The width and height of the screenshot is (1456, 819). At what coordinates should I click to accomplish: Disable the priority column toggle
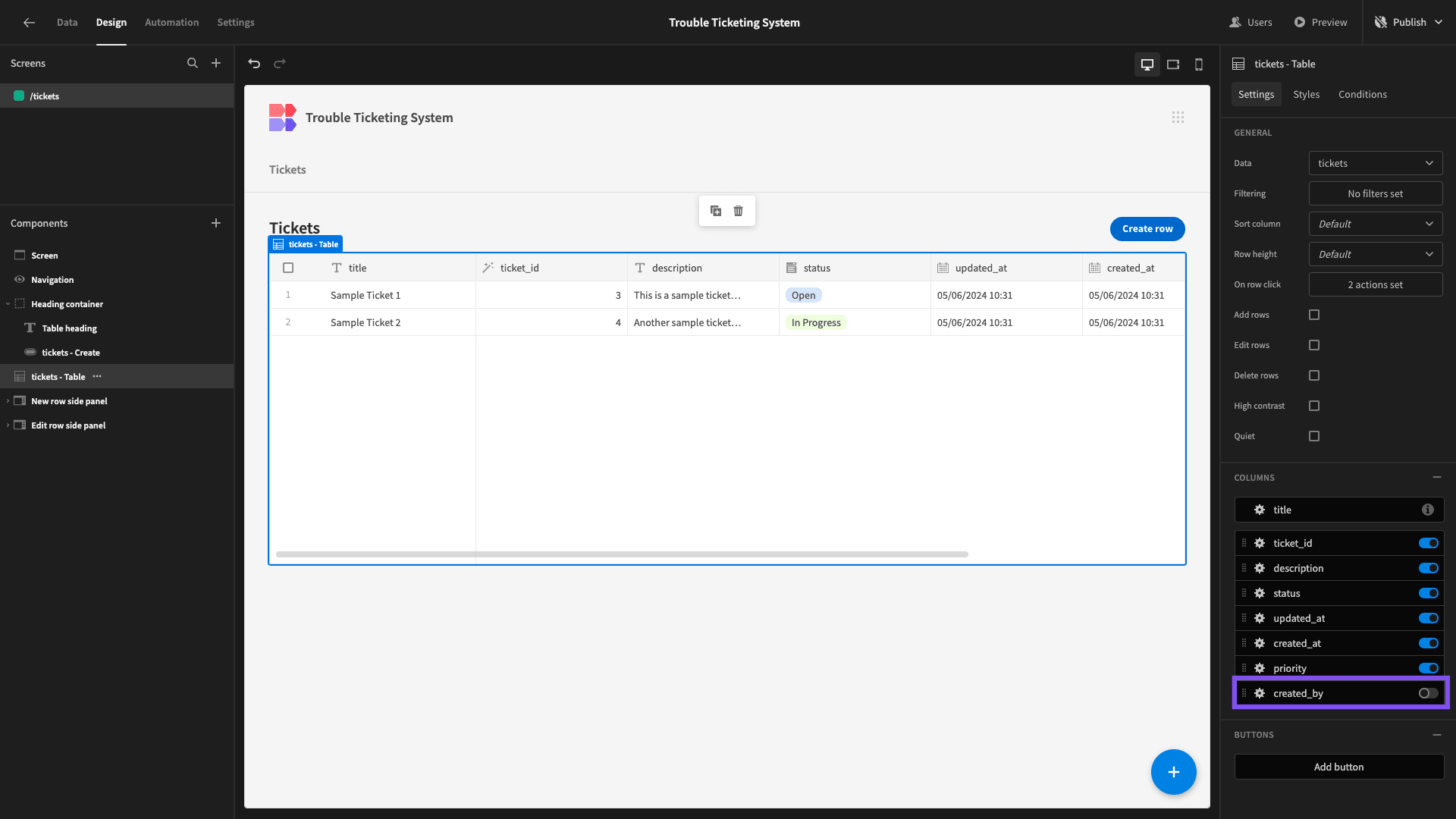pos(1428,668)
